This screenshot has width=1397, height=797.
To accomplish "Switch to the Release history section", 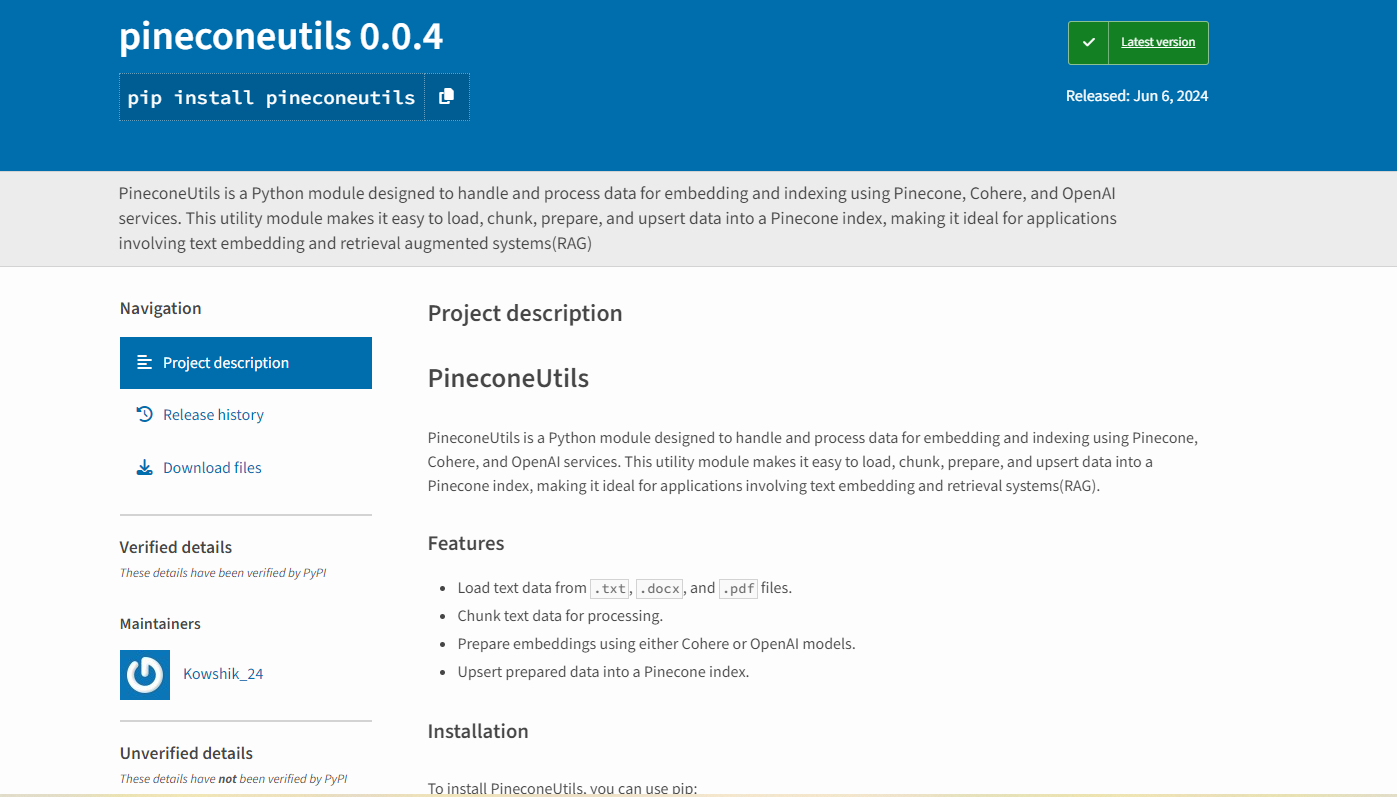I will 213,414.
